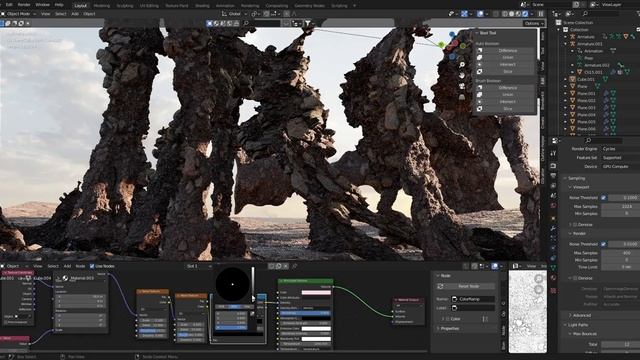Toggle Render Noise Threshold checkbox
This screenshot has height=360, width=640.
coord(603,244)
